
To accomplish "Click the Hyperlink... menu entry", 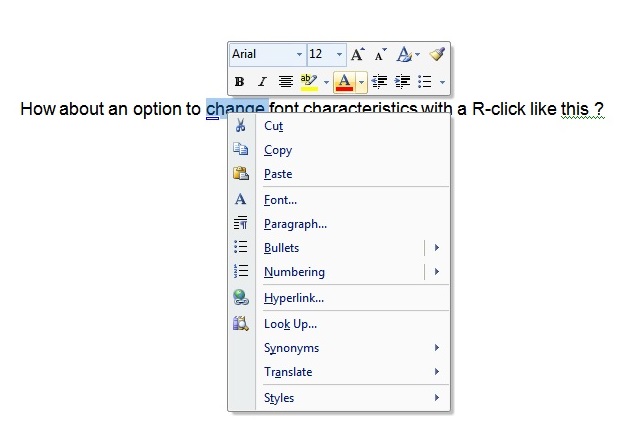I will coord(293,298).
